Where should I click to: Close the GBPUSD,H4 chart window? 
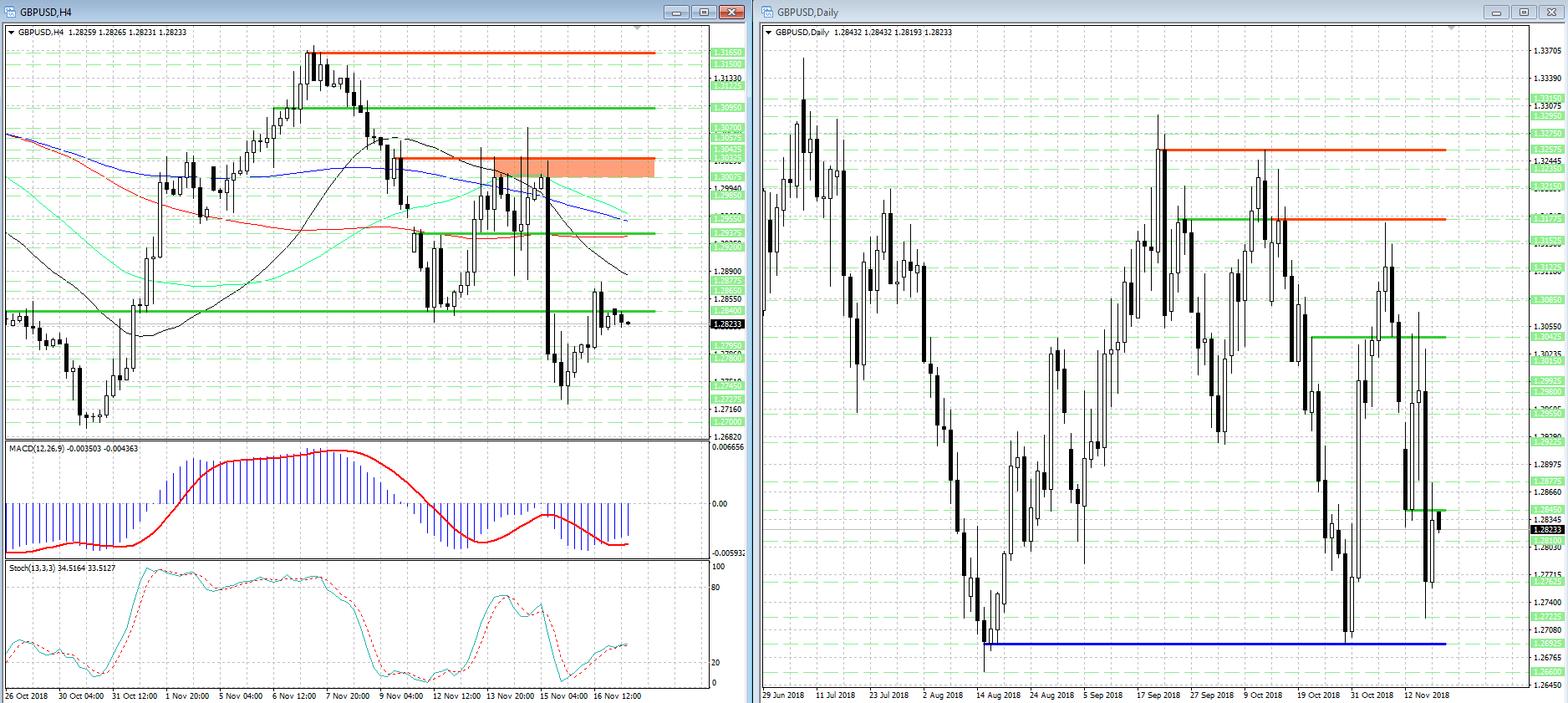tap(732, 12)
